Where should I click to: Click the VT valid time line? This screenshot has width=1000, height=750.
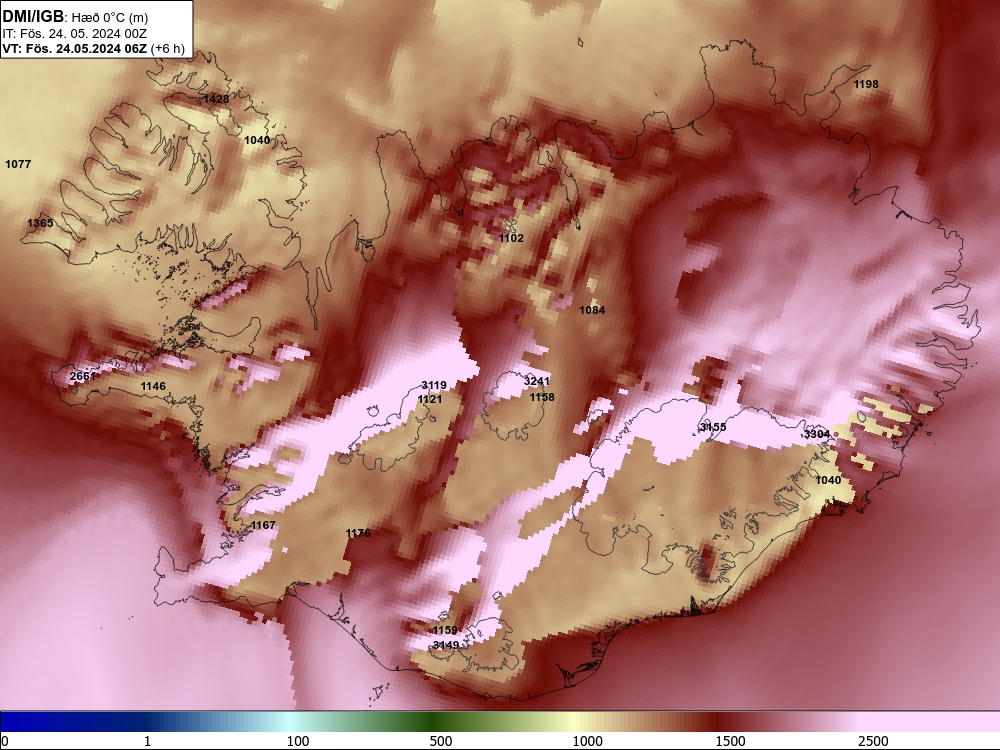[94, 48]
